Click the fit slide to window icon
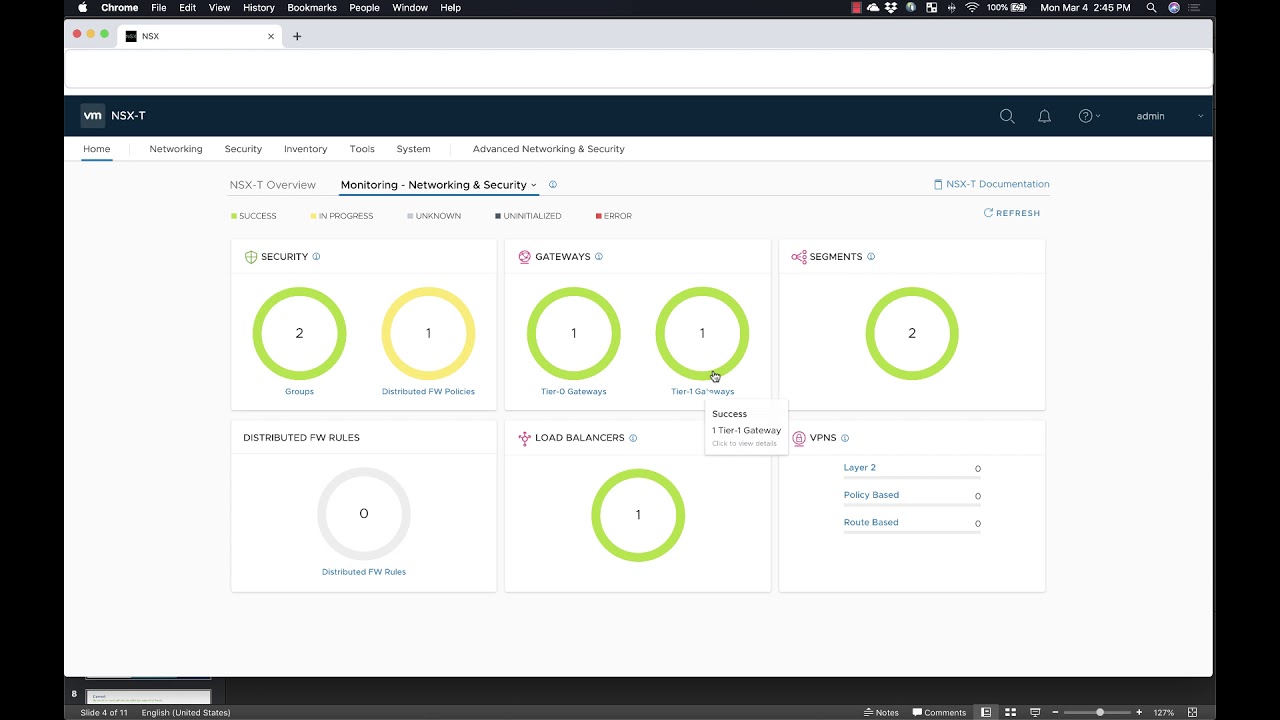1280x720 pixels. (1192, 712)
